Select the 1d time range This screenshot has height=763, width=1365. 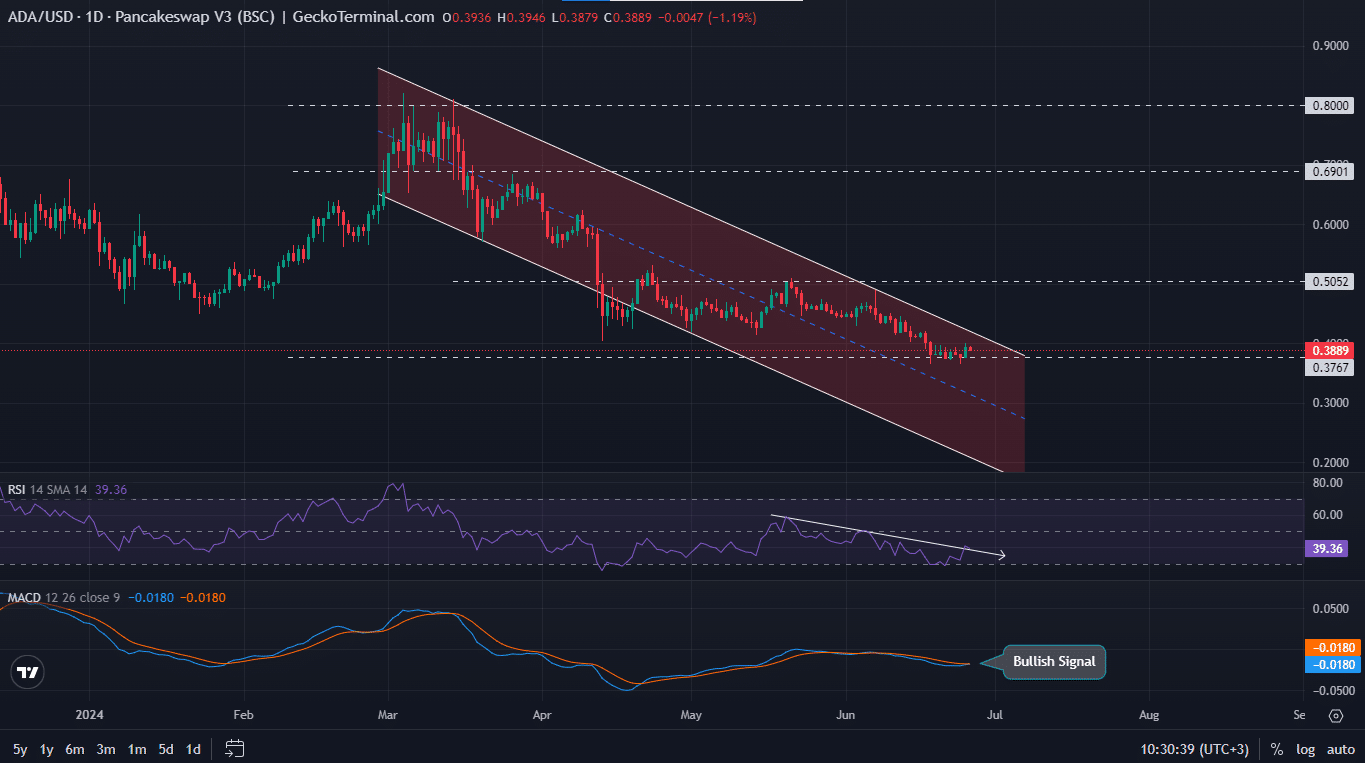tap(193, 749)
